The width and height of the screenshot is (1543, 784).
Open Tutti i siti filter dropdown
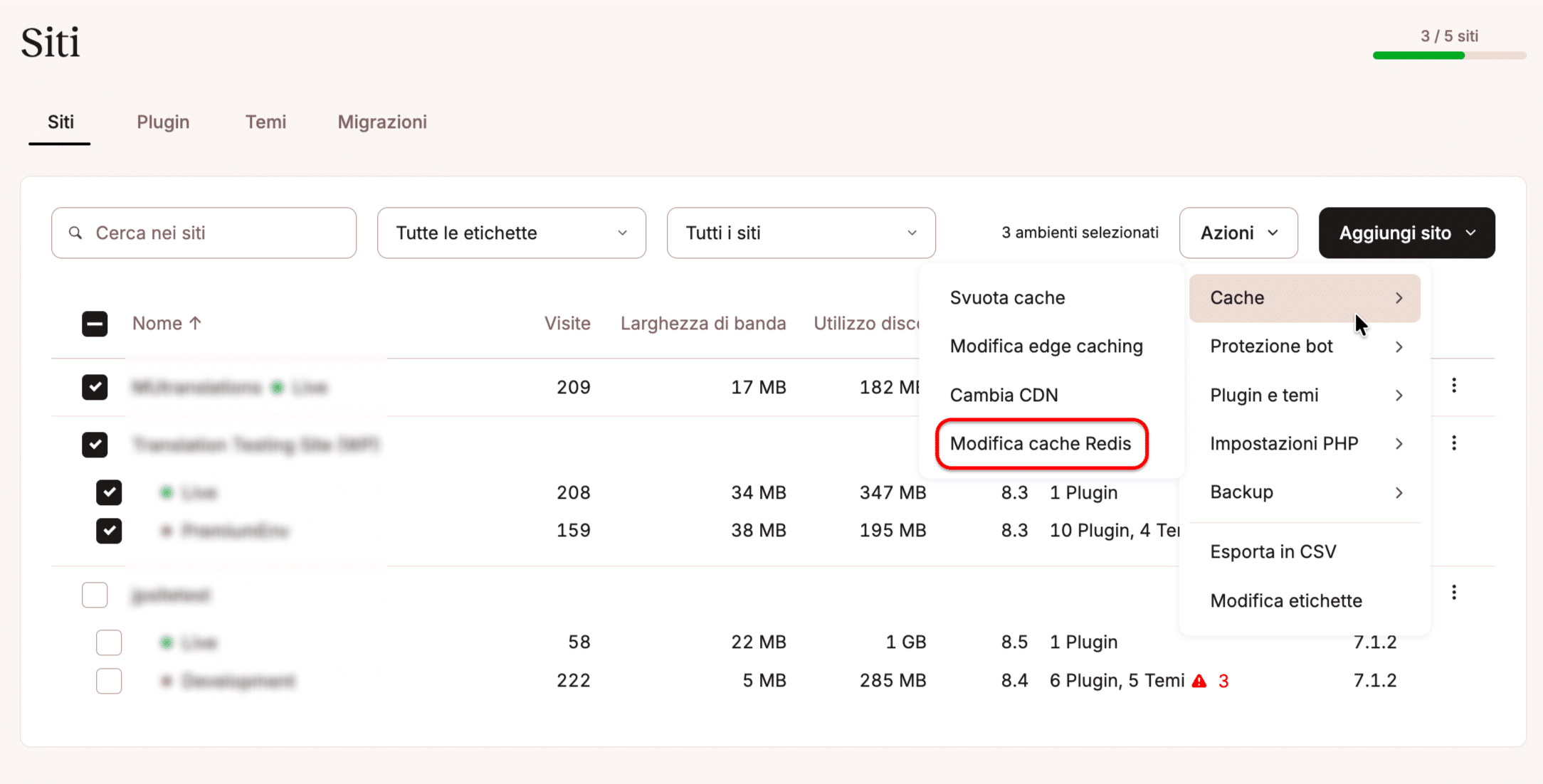coord(801,233)
